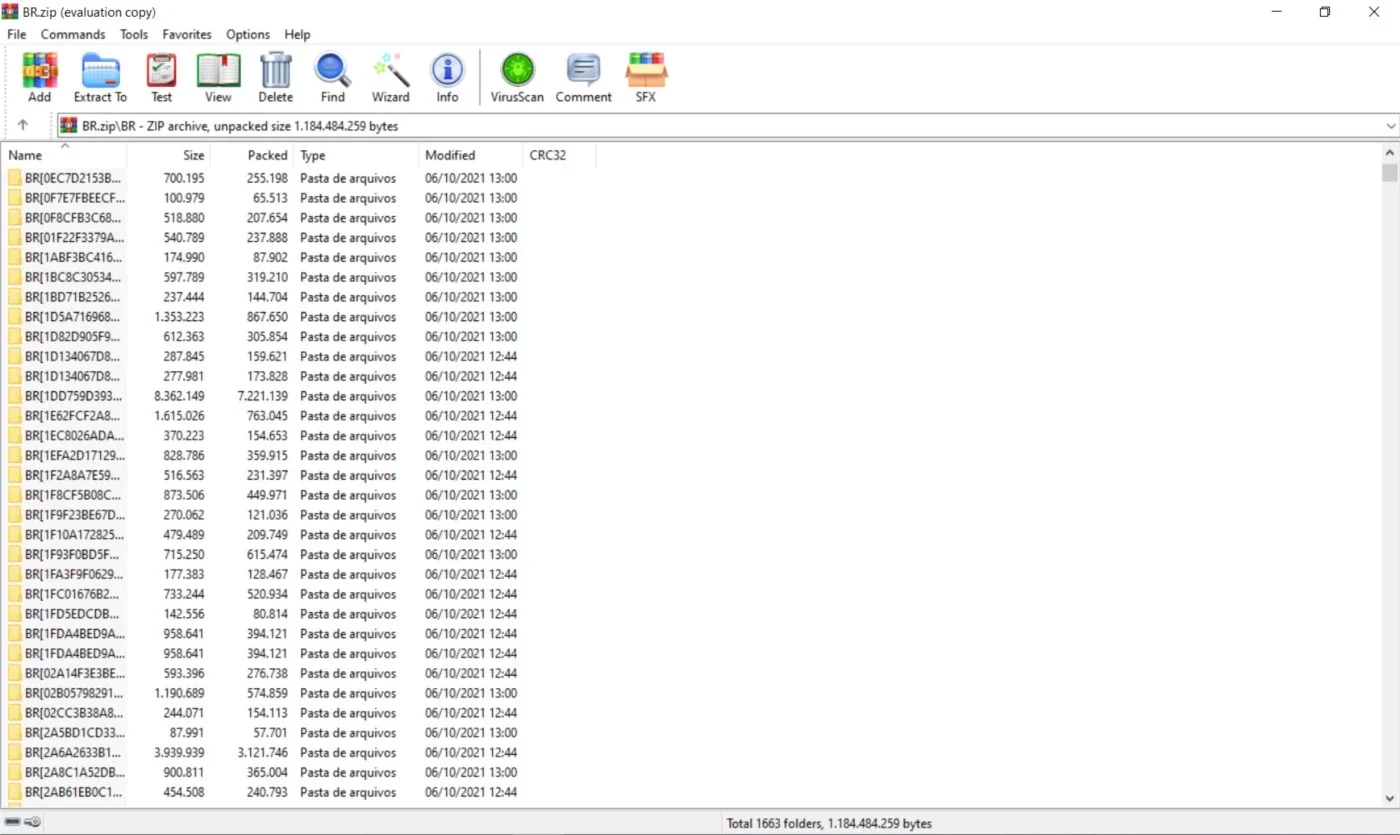Open the Favorites menu
The image size is (1400, 835).
pyautogui.click(x=187, y=34)
